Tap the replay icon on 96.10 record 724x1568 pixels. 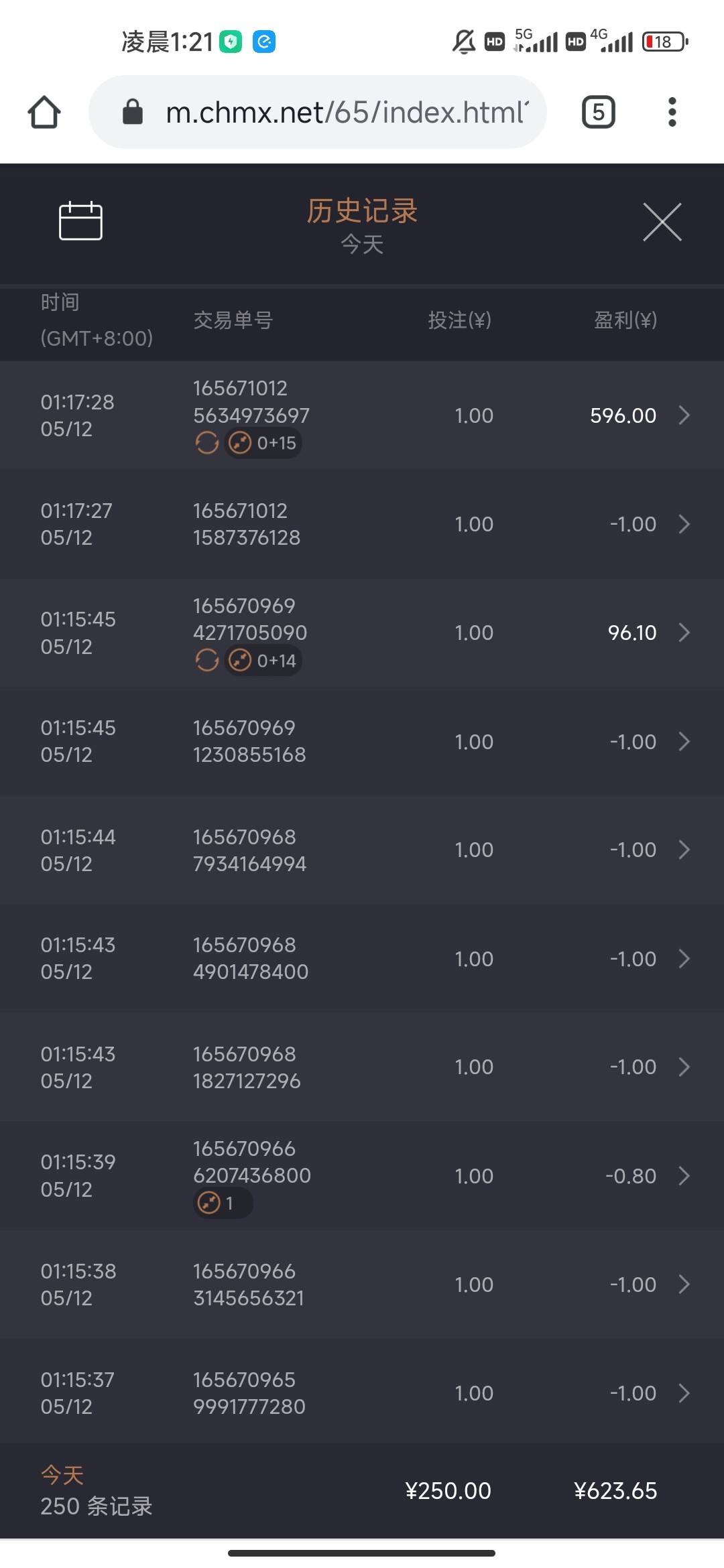207,661
